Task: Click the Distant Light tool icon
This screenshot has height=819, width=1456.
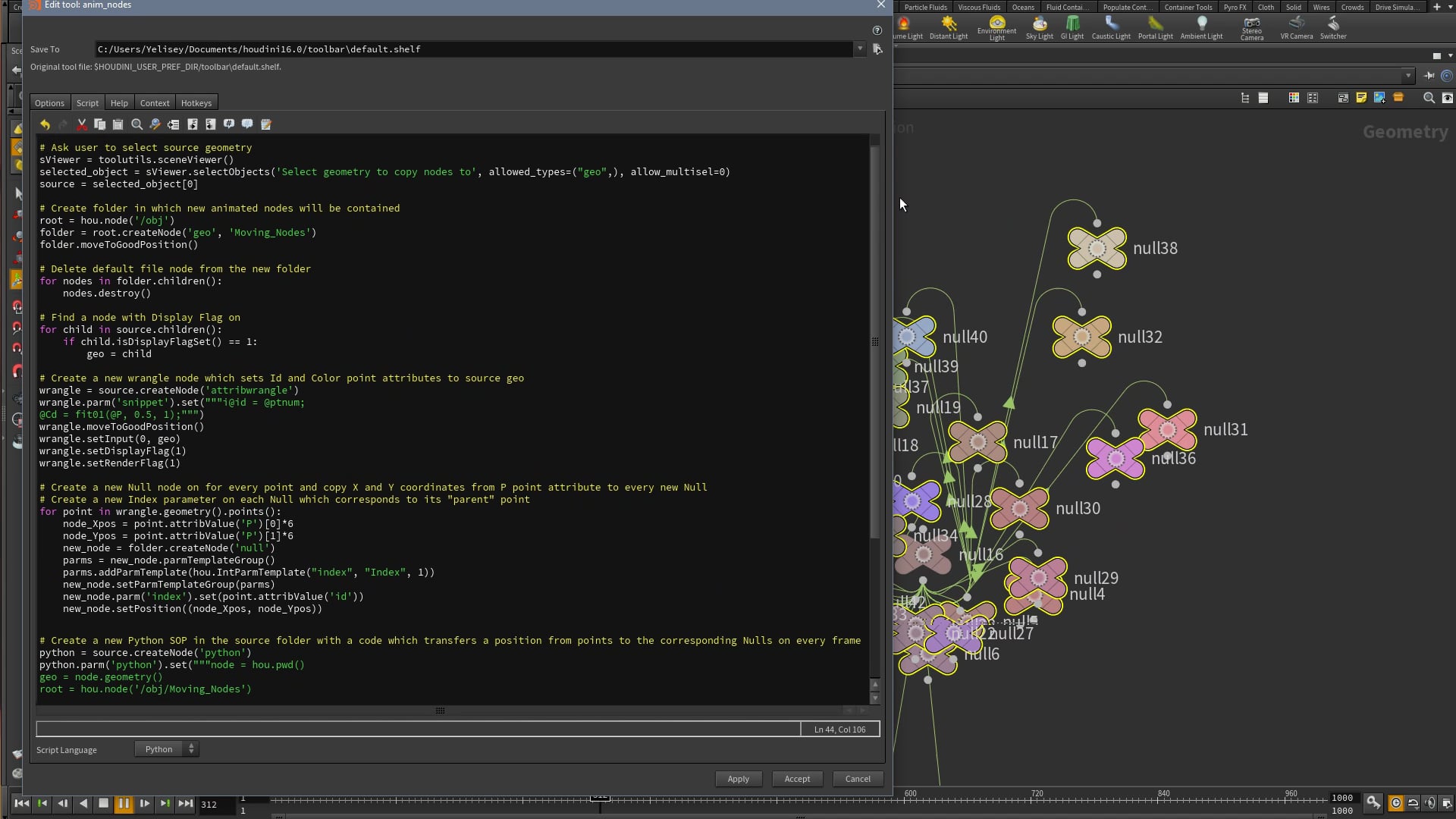Action: [948, 23]
